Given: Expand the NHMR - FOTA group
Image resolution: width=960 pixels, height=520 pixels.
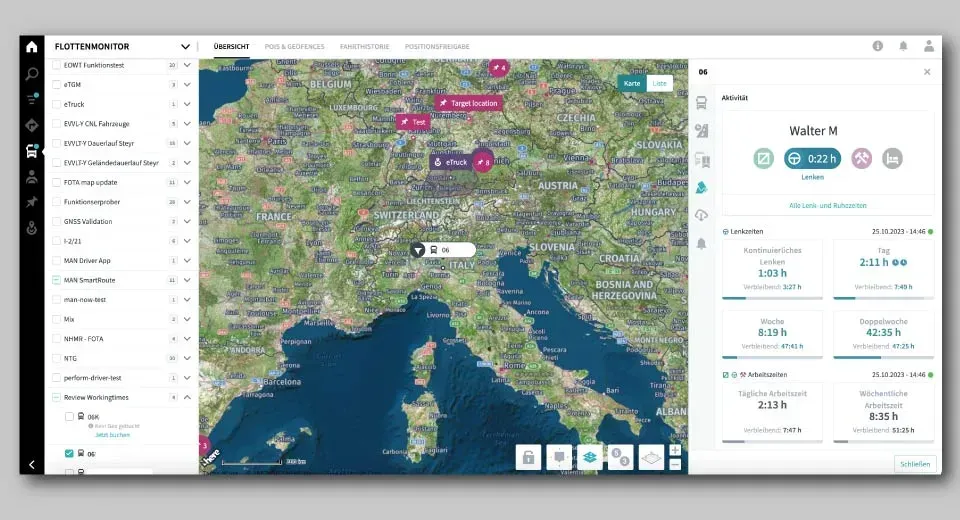Looking at the screenshot, I should [187, 339].
